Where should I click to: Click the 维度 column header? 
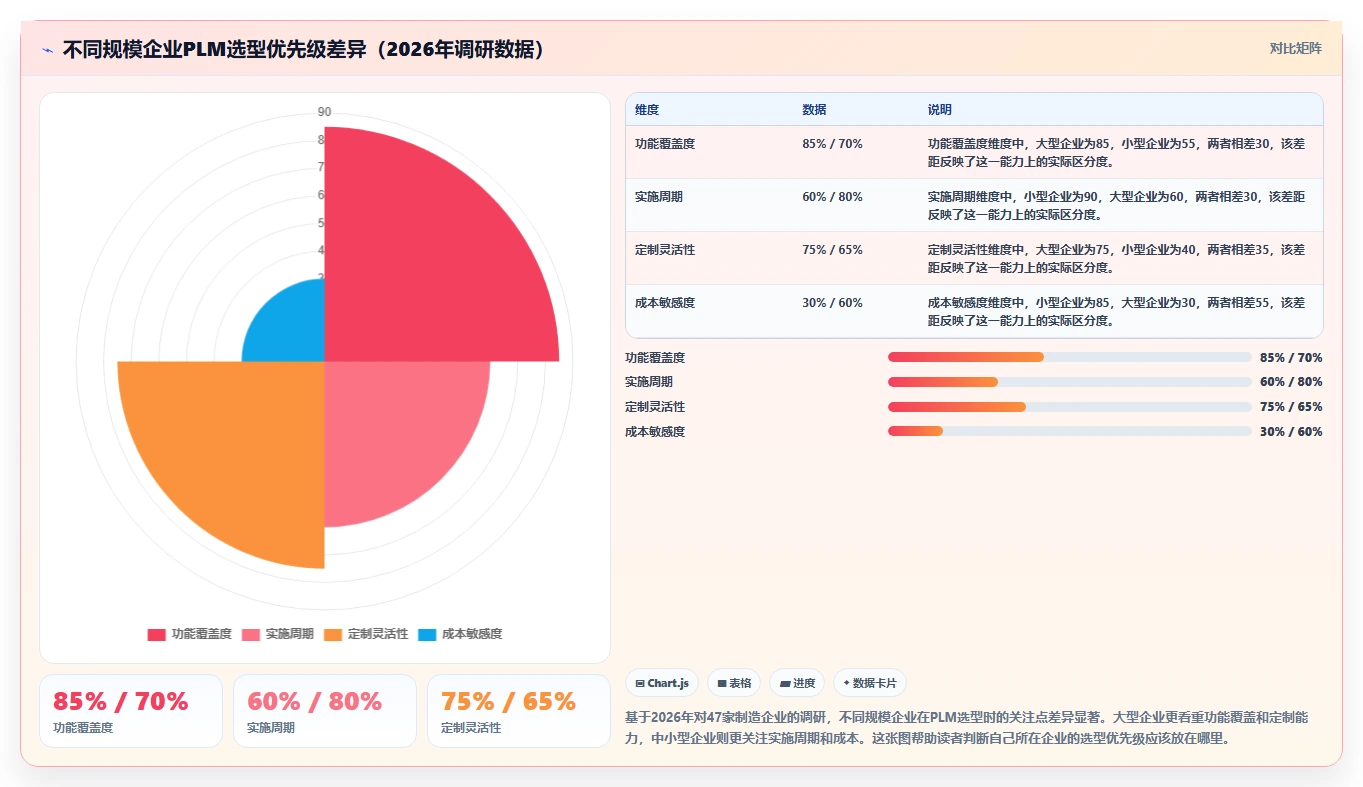pos(647,110)
